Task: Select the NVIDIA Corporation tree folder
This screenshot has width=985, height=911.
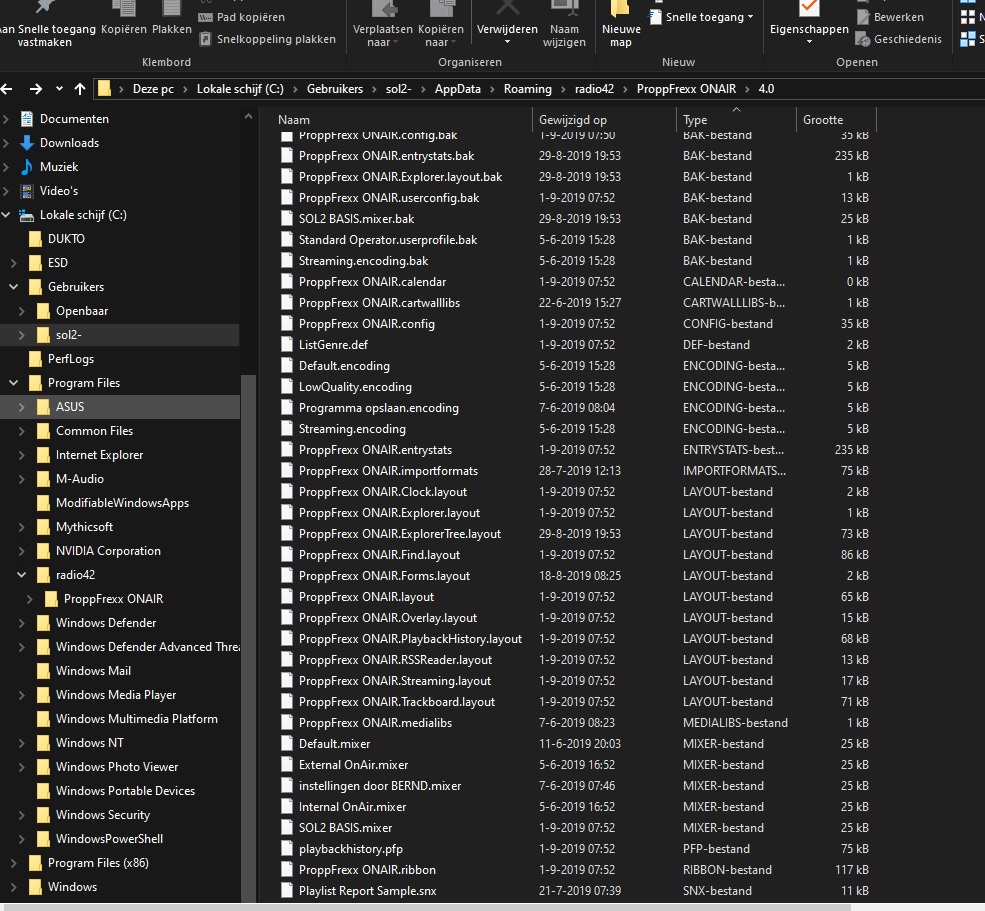Action: [x=108, y=551]
